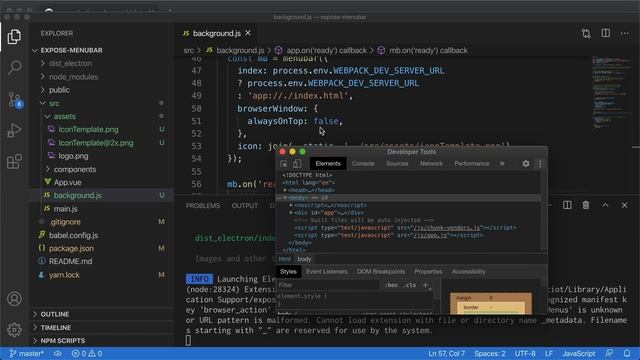The width and height of the screenshot is (640, 360).
Task: Click master branch in status bar
Action: click(x=26, y=353)
